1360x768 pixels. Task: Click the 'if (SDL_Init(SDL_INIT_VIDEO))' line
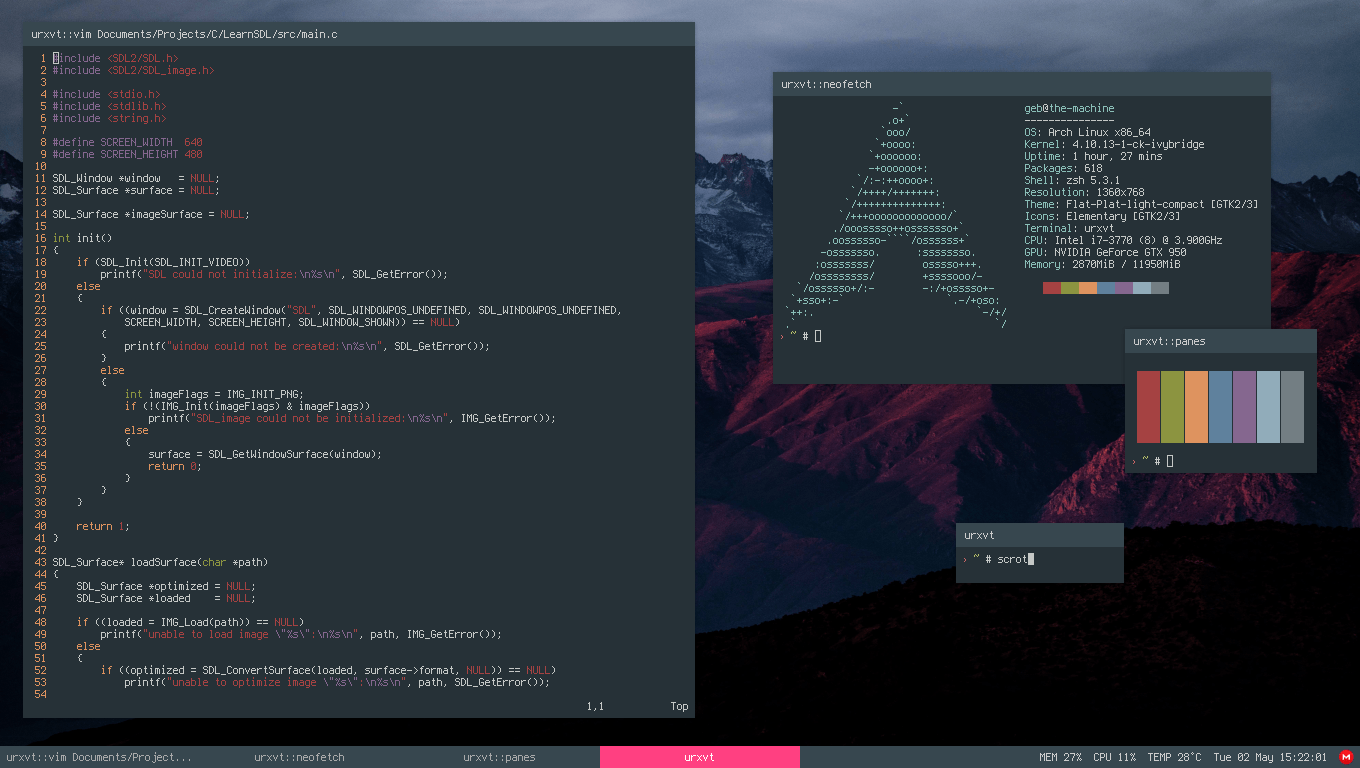coord(164,262)
